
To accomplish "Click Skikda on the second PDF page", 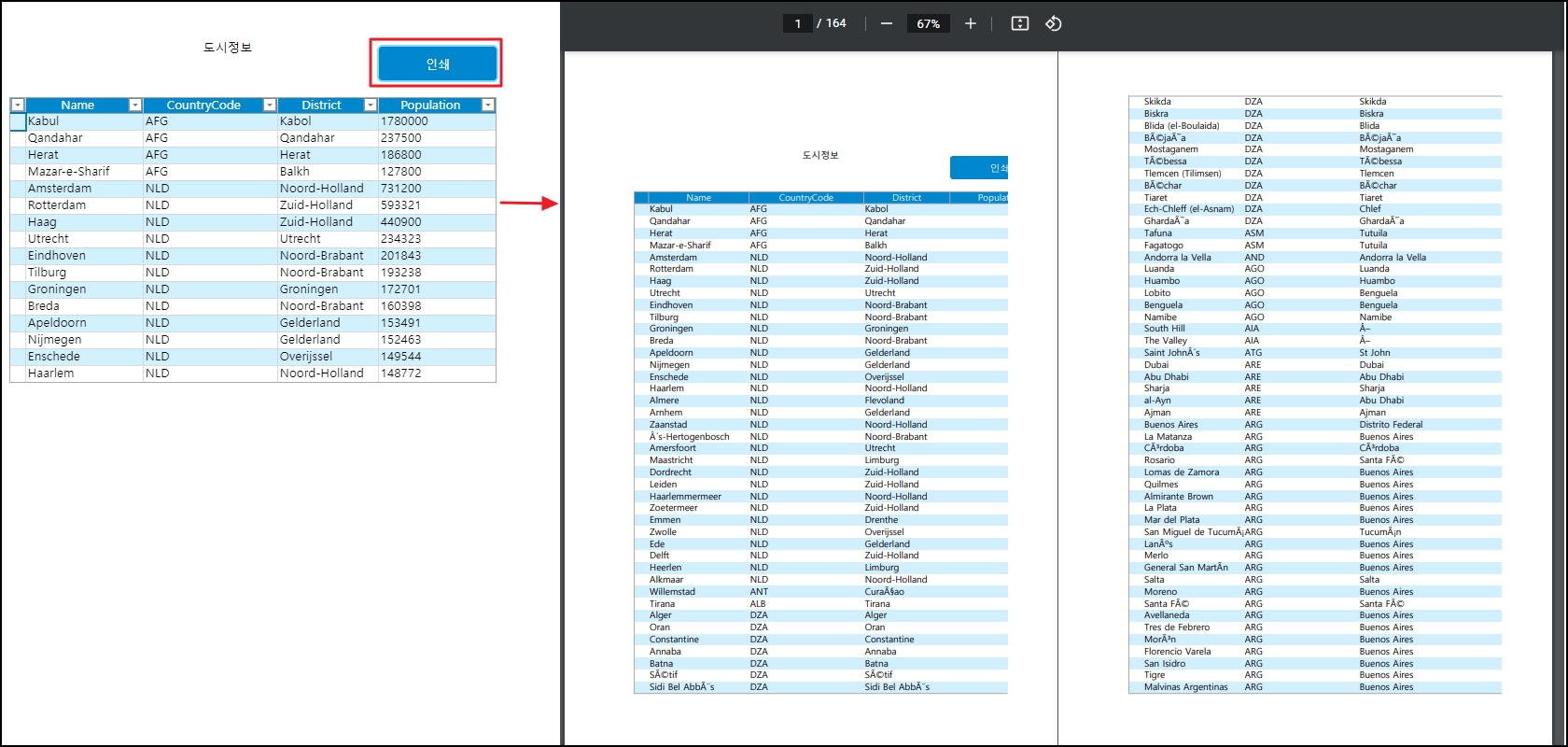I will 1157,102.
